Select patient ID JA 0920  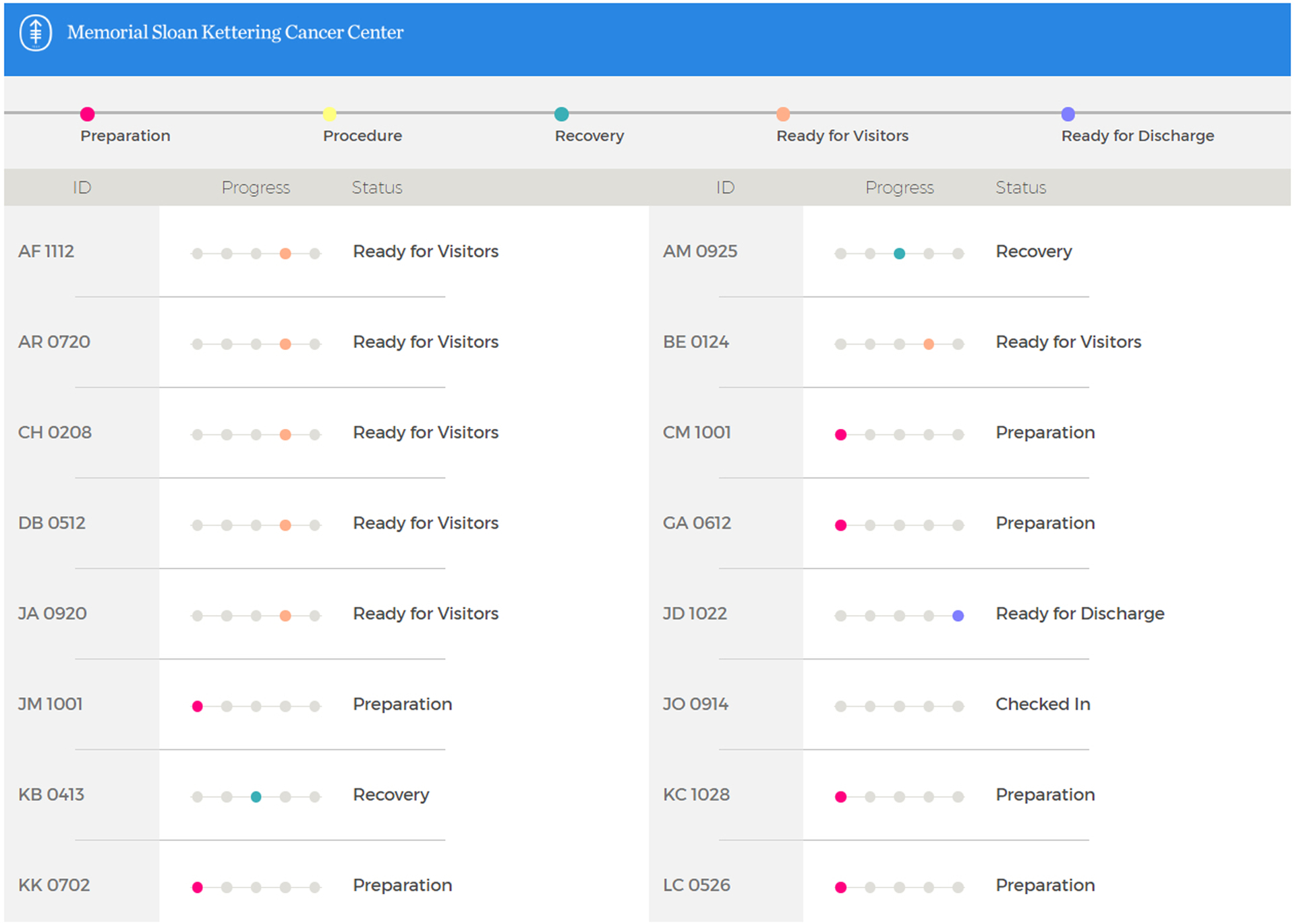(x=53, y=614)
